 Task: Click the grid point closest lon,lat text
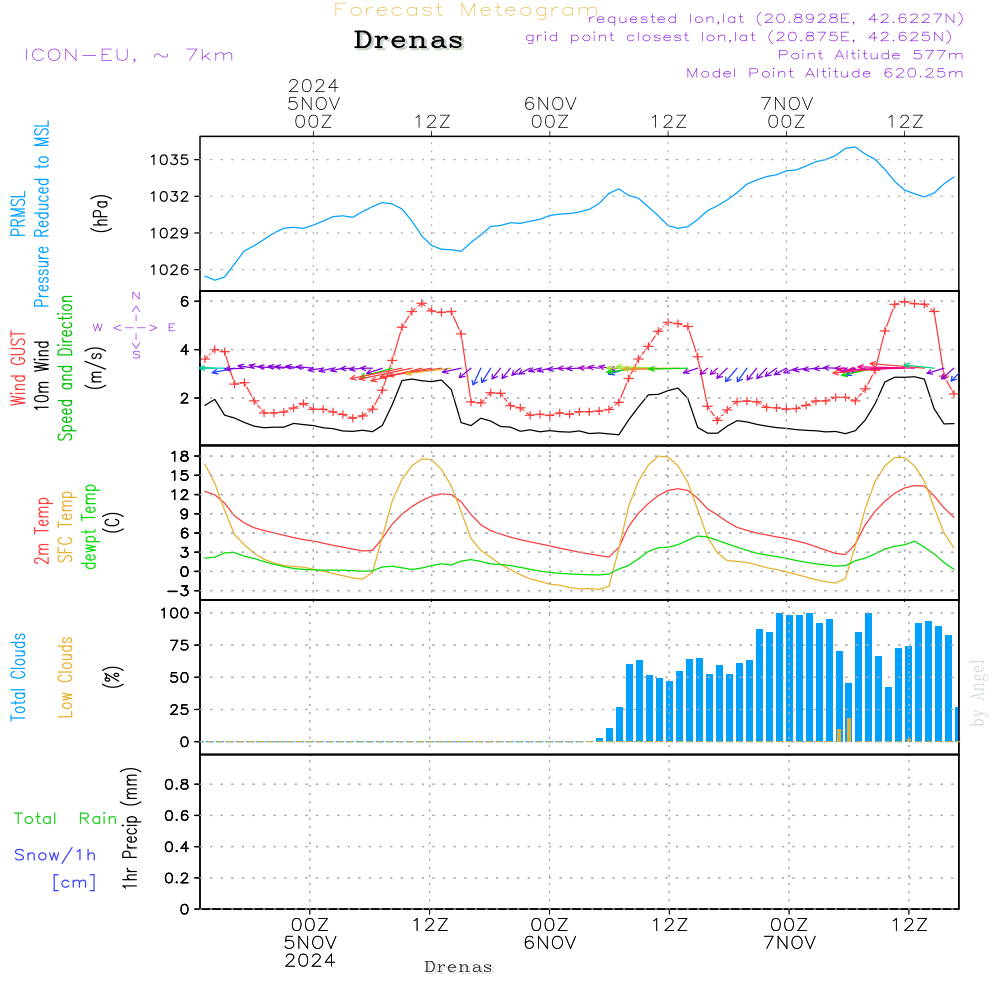pyautogui.click(x=739, y=36)
